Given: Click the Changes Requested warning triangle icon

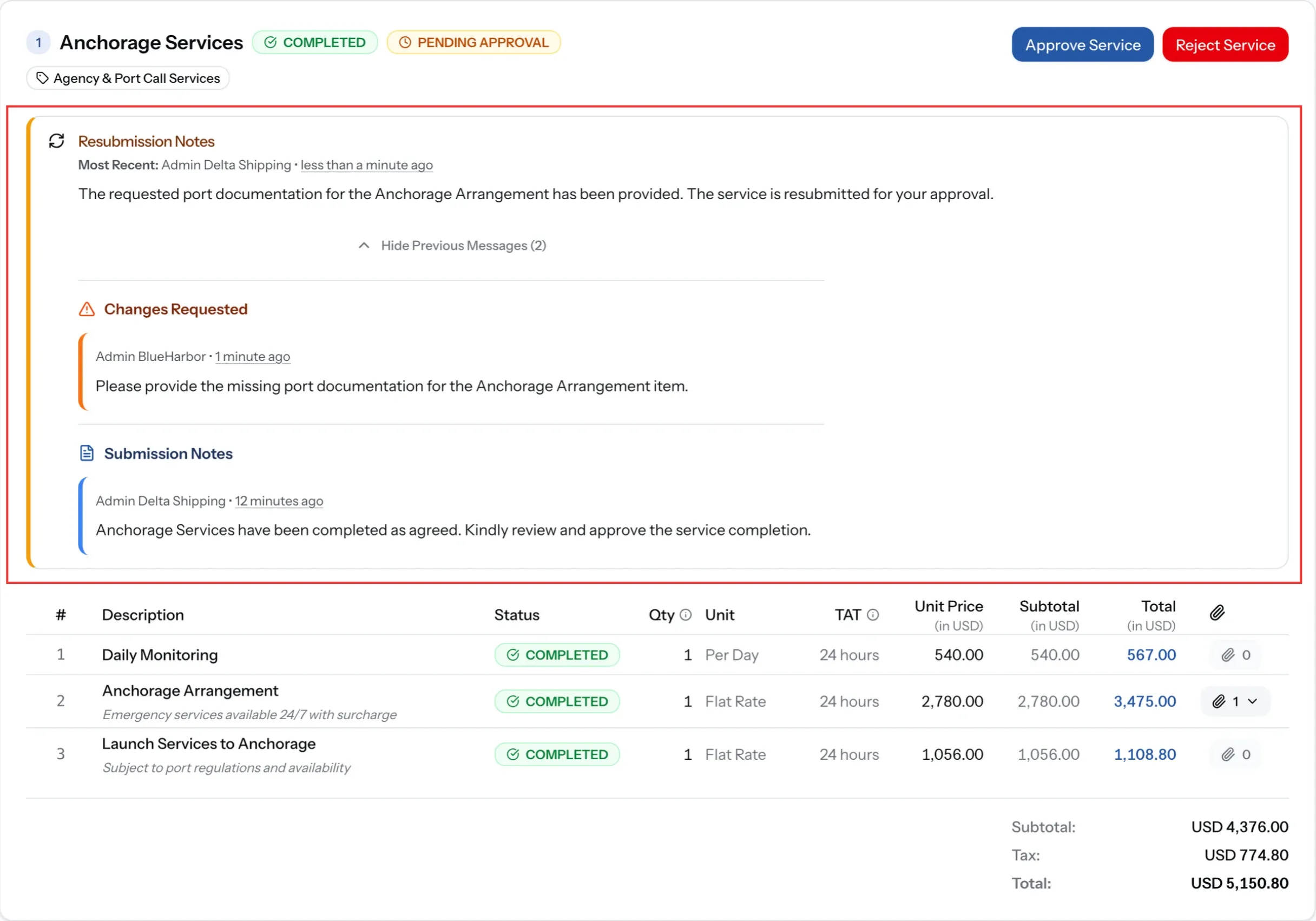Looking at the screenshot, I should tap(87, 310).
